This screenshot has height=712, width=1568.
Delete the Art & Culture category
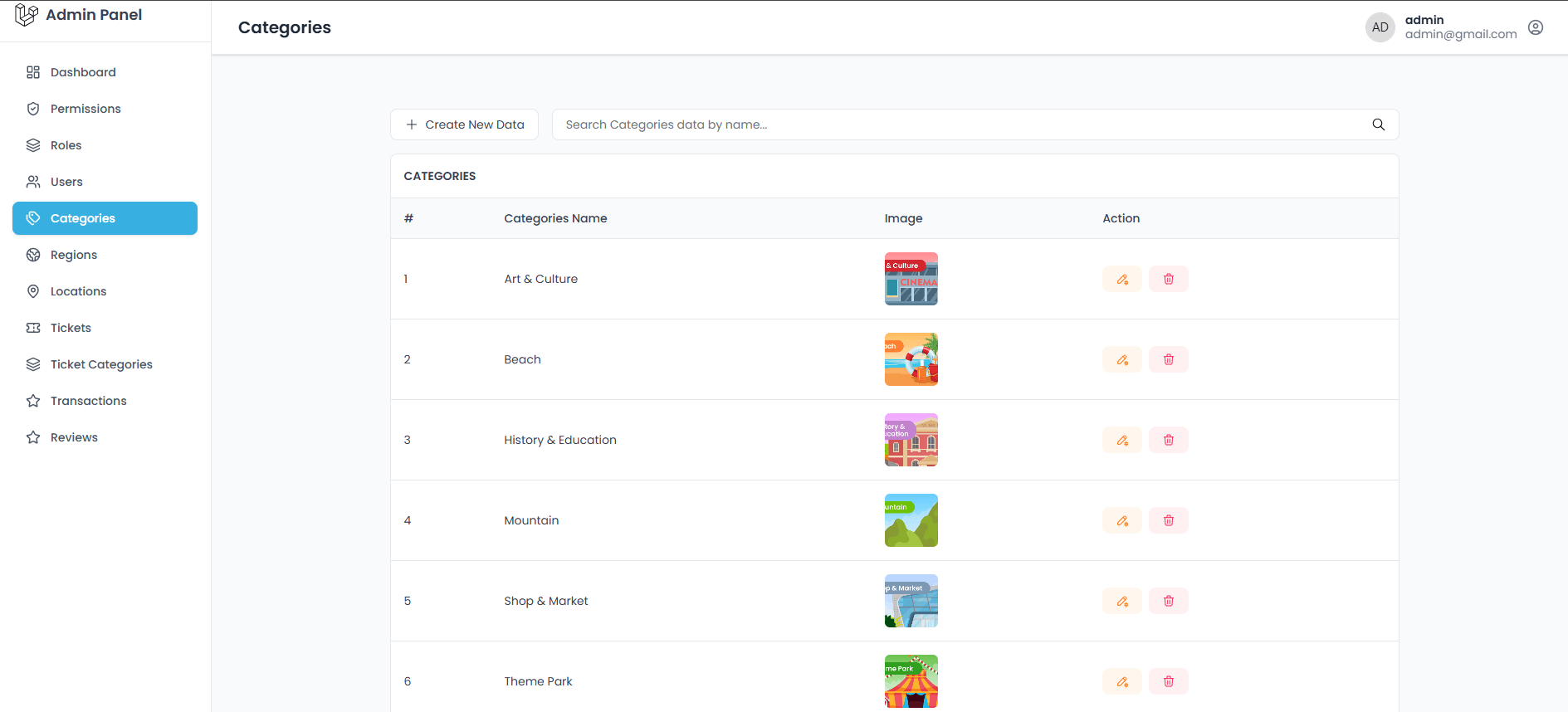pos(1169,279)
